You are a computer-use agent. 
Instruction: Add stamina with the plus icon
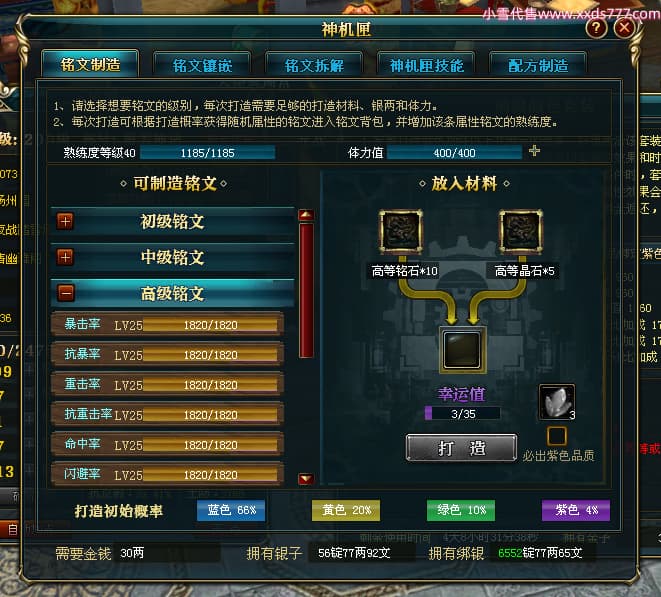534,151
